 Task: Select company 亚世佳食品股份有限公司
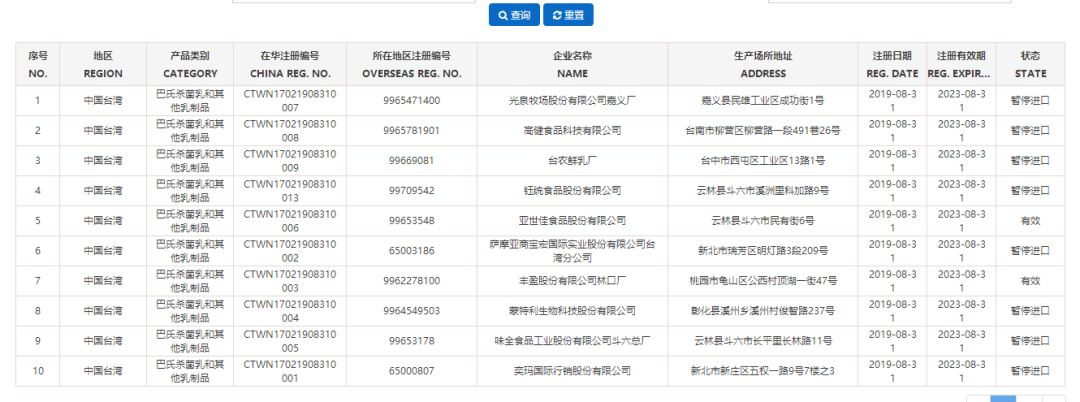572,221
